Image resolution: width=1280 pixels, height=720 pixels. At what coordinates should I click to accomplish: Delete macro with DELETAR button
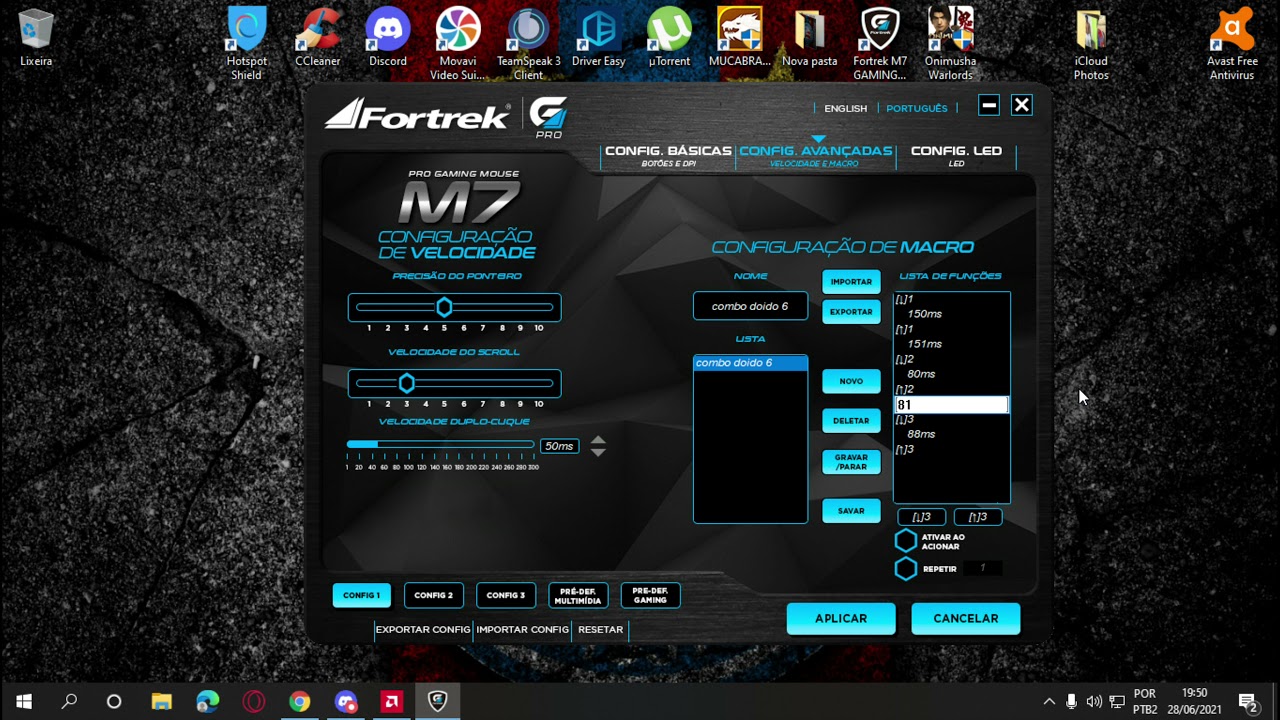click(x=851, y=421)
